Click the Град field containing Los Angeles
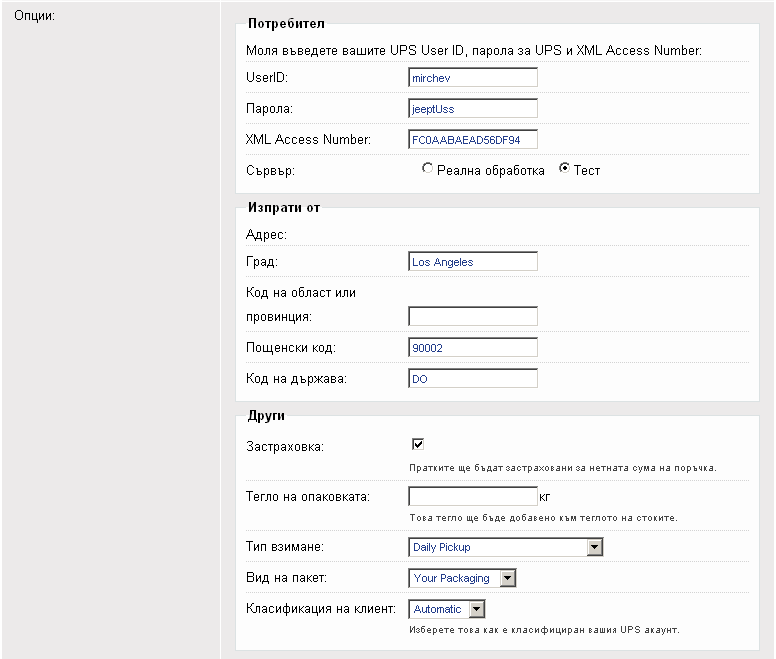 click(472, 262)
